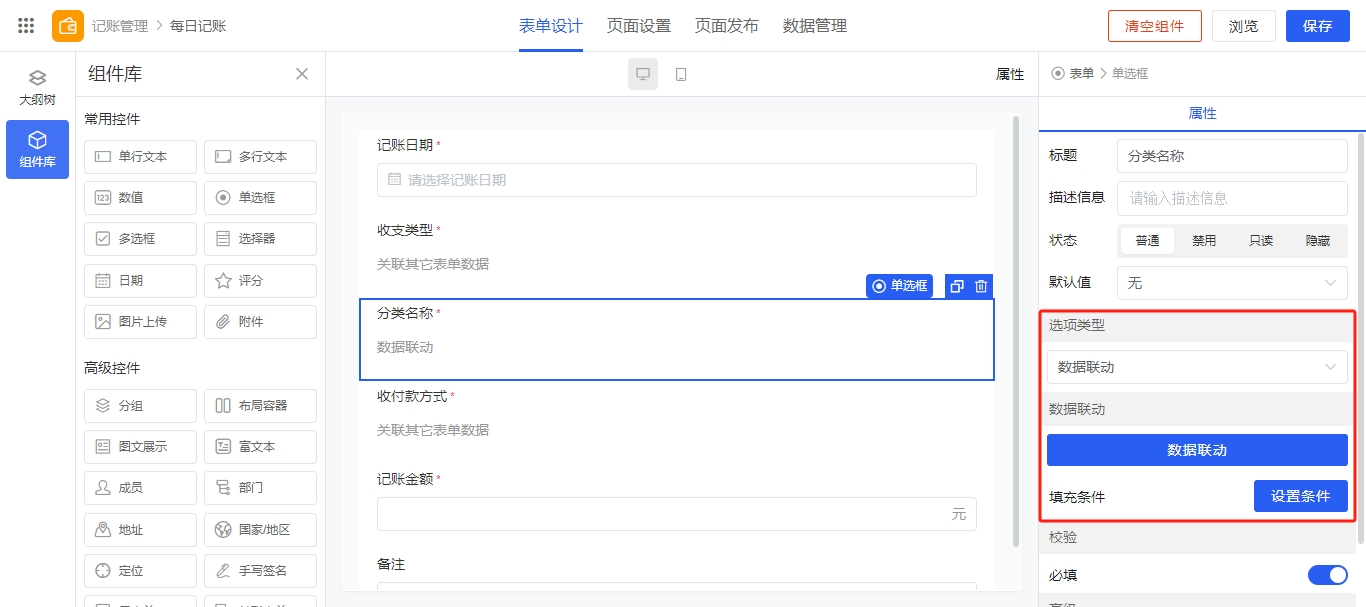
Task: Open the 数据管理 tab
Action: pos(814,26)
